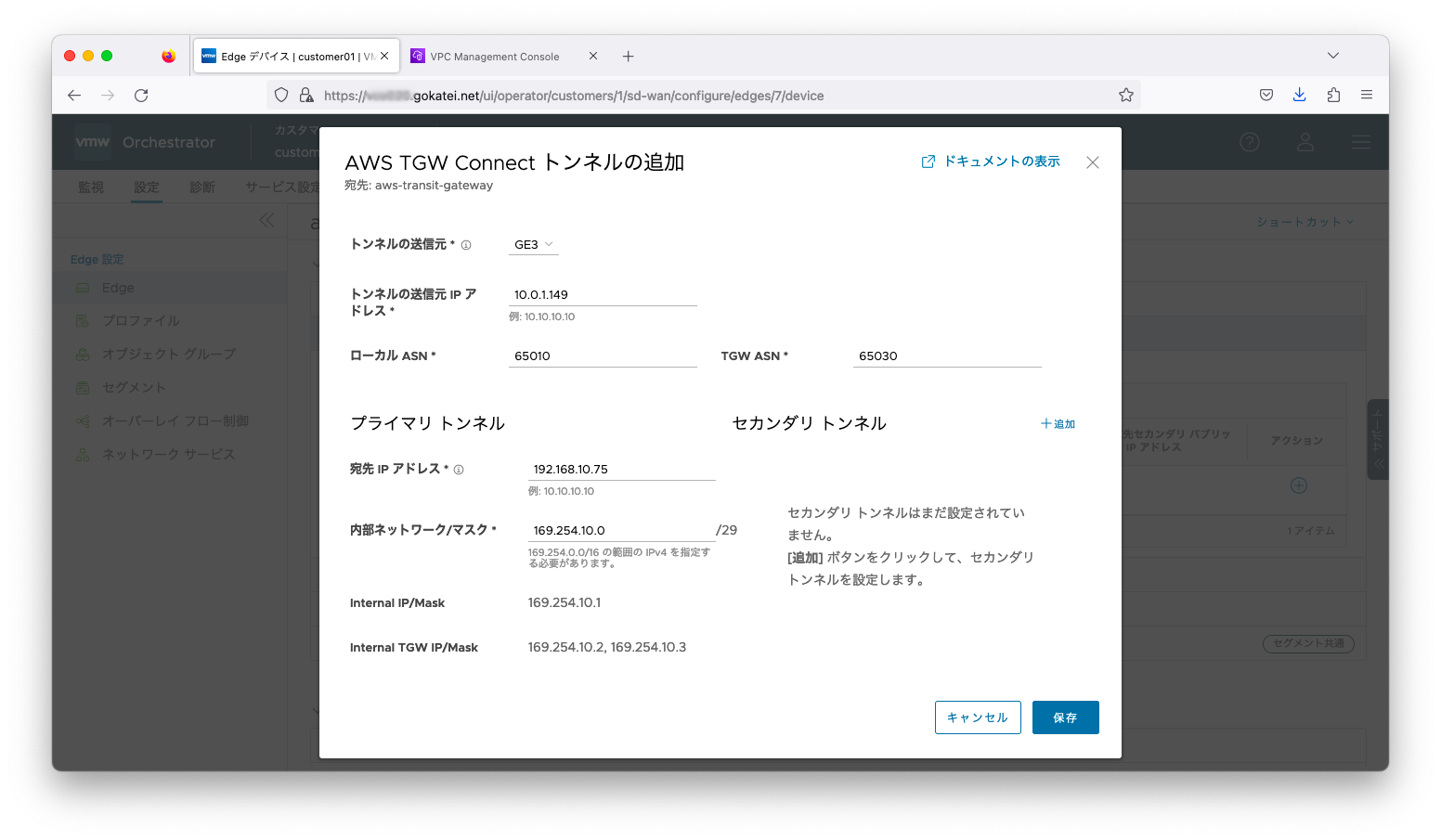1441x840 pixels.
Task: Switch to the 設定 tab
Action: point(147,187)
